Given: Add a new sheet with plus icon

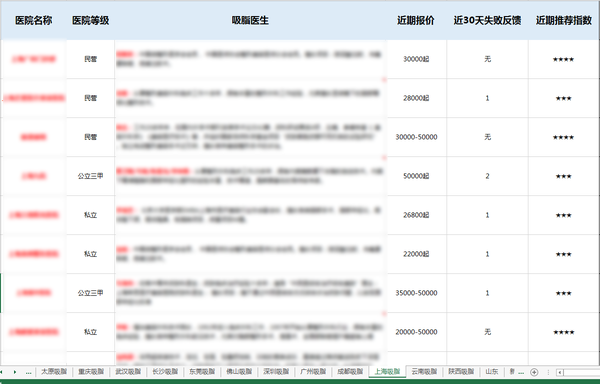Looking at the screenshot, I should point(534,372).
